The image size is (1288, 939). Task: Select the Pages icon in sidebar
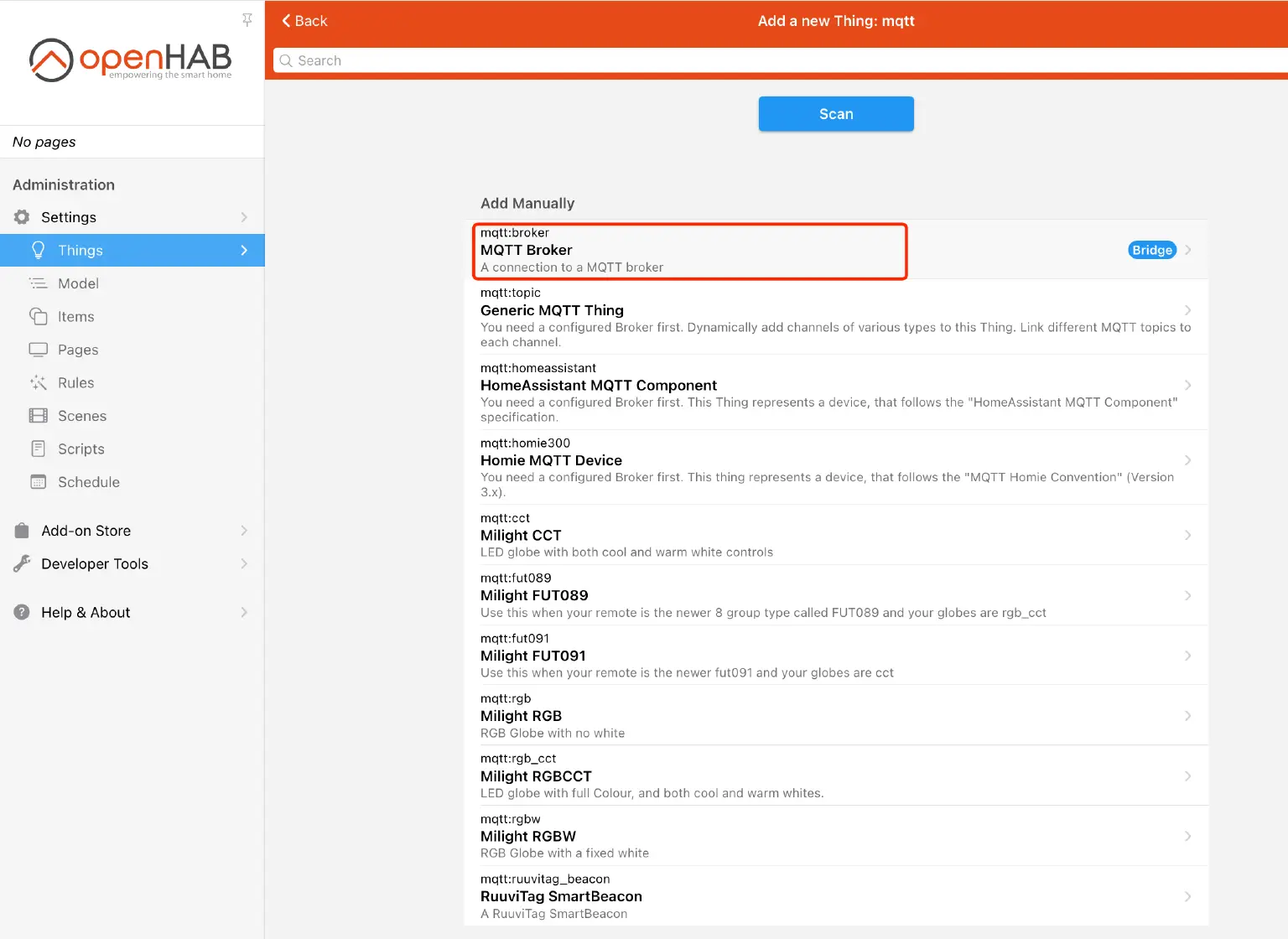39,349
